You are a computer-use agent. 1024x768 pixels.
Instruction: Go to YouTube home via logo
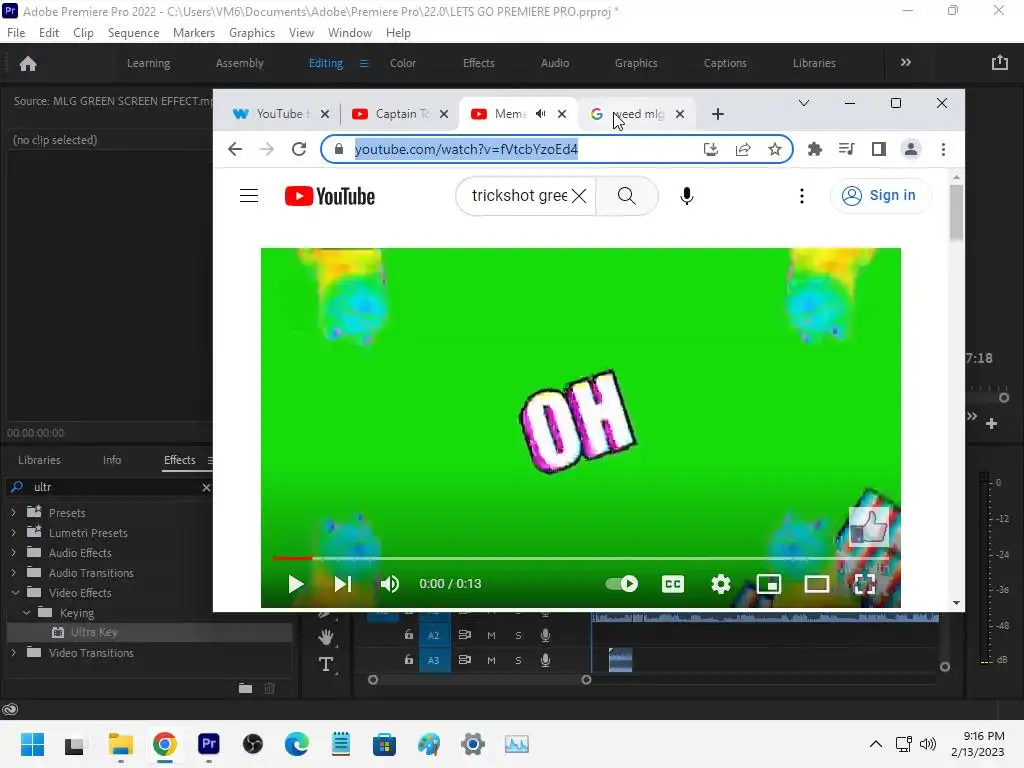(330, 196)
